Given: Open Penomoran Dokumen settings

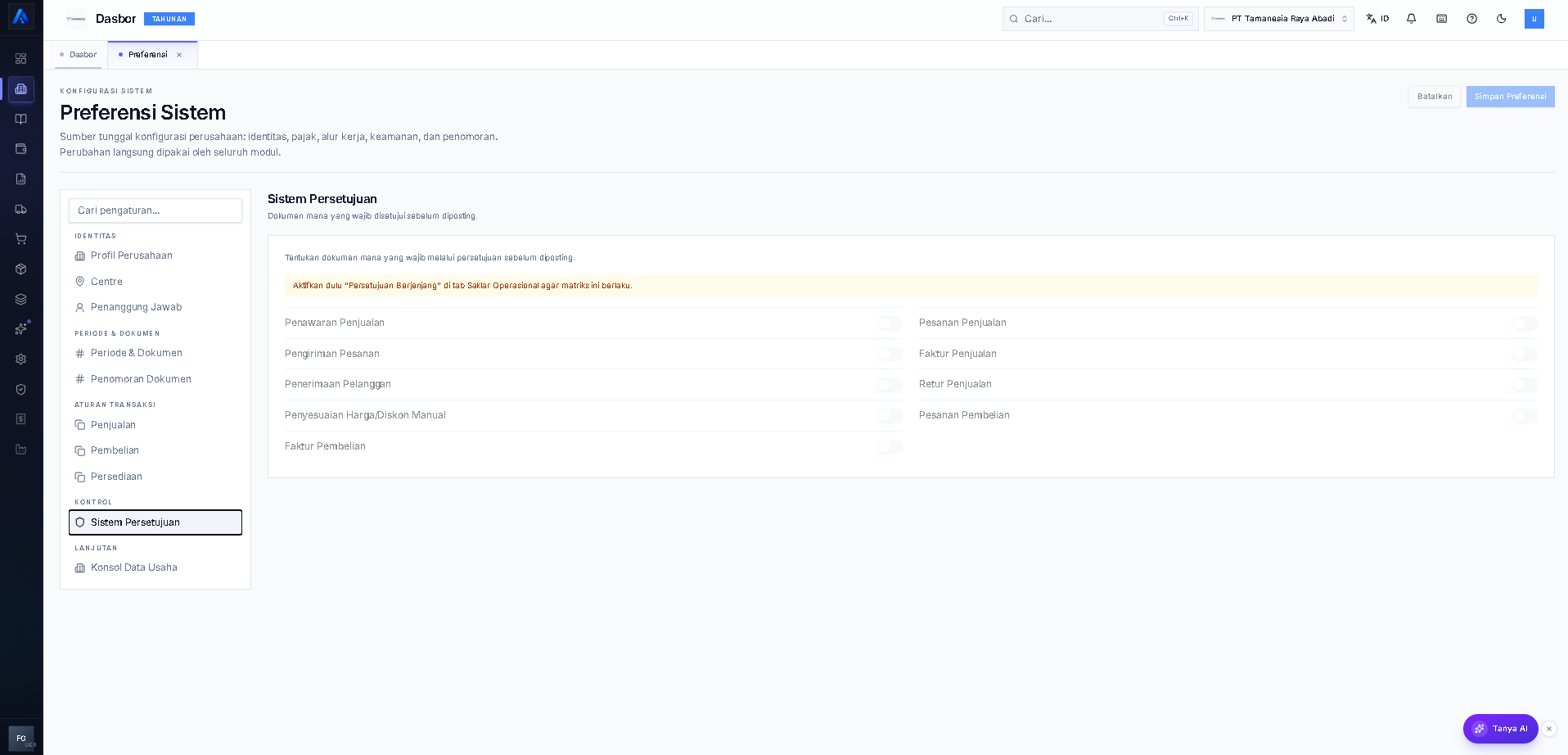Looking at the screenshot, I should [155, 379].
